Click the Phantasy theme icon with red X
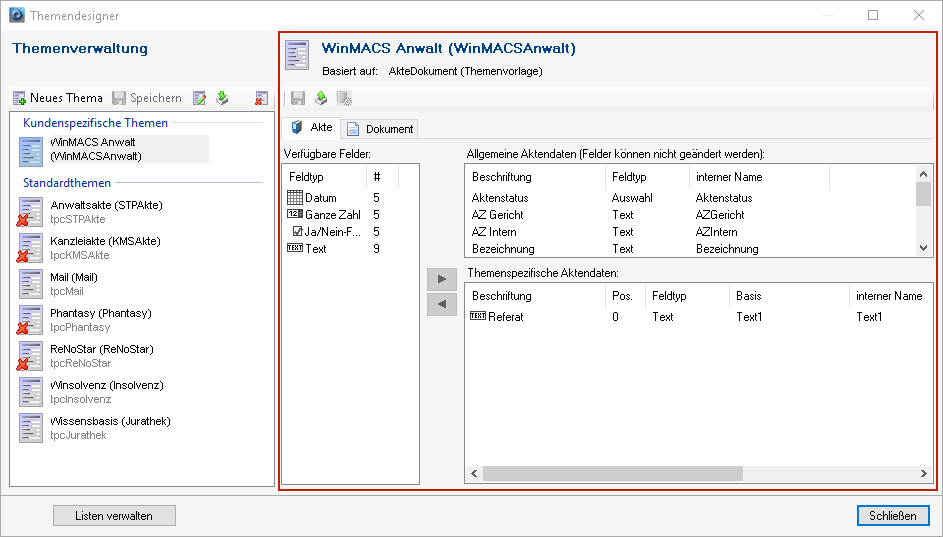The image size is (943, 537). coord(30,320)
